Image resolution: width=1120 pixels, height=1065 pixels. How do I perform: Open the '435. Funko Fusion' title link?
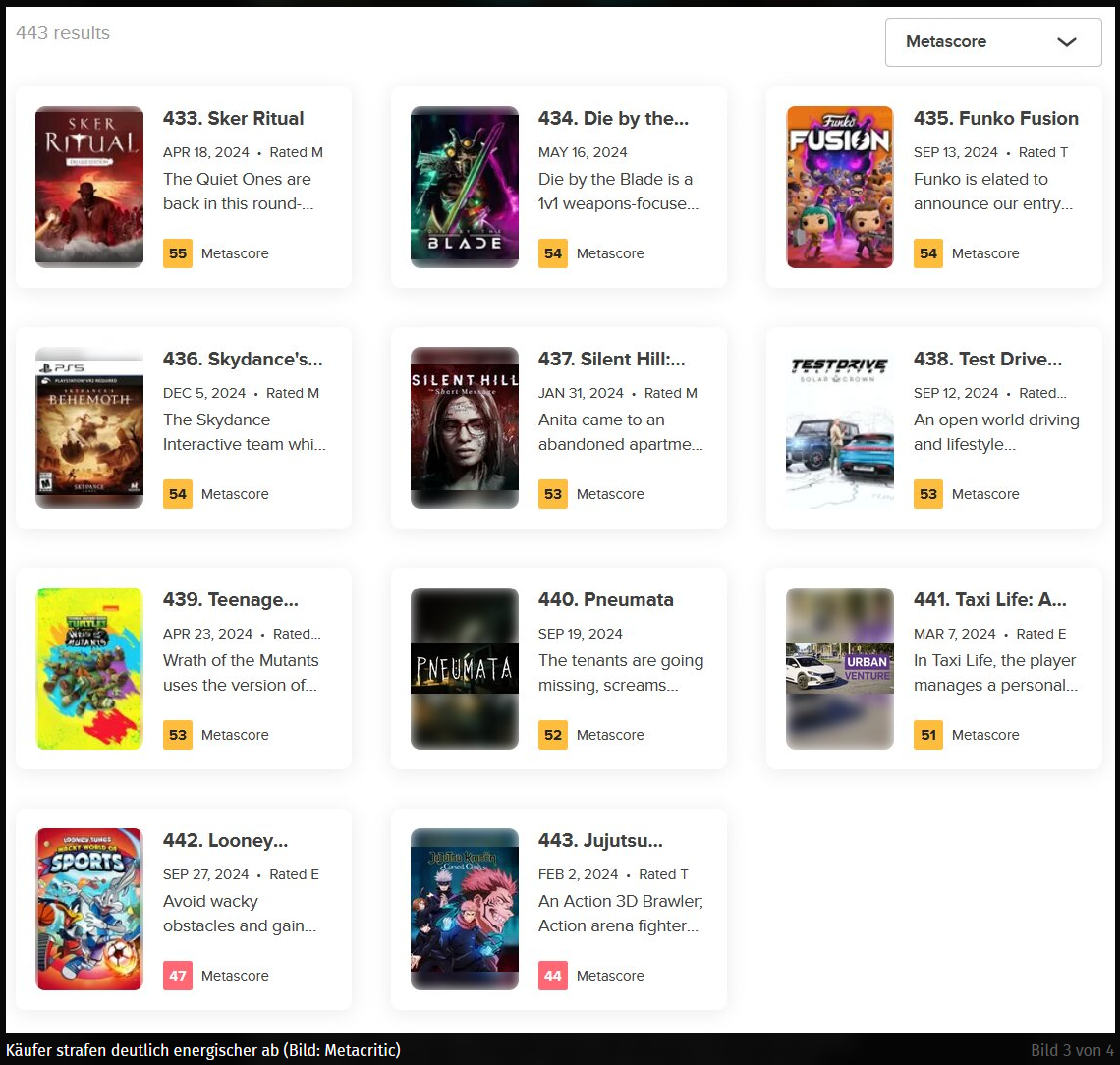[x=995, y=119]
